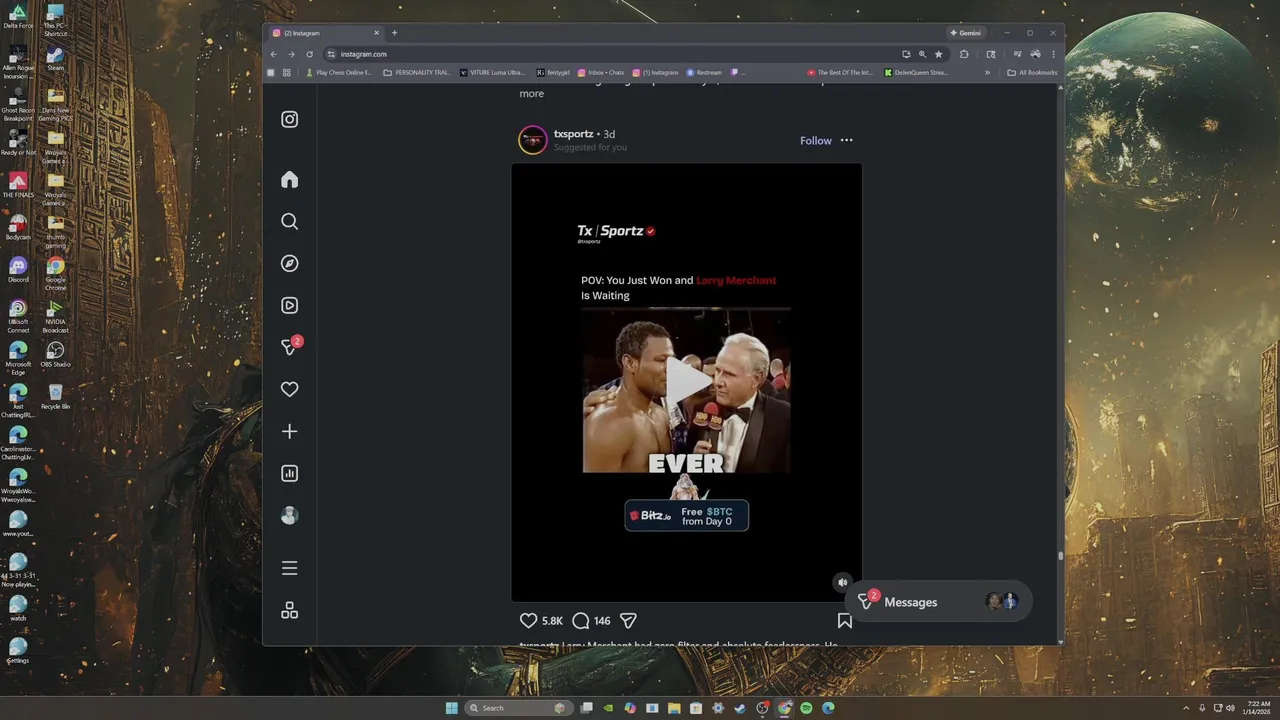Open a new Chrome tab

pyautogui.click(x=394, y=33)
